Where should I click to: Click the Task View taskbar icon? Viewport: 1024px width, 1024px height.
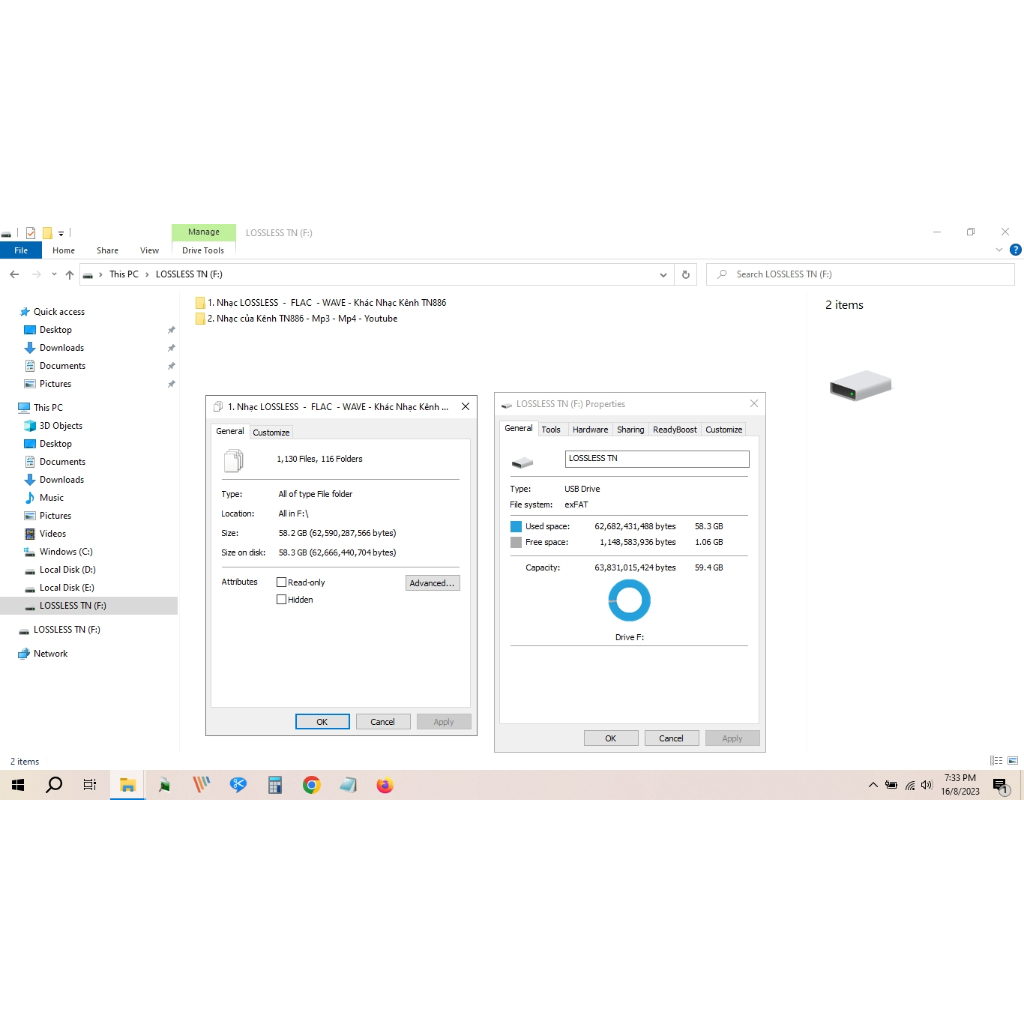click(90, 786)
